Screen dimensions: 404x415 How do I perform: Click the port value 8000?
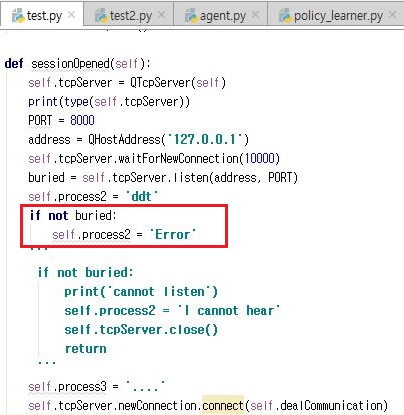pos(82,120)
